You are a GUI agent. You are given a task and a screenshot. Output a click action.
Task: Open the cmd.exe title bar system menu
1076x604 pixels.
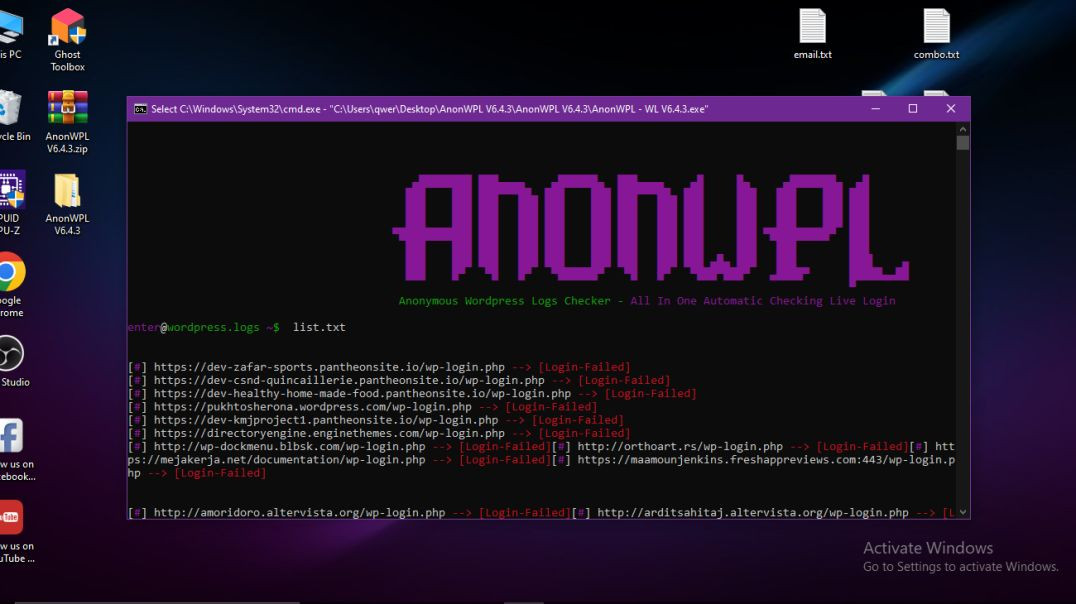[141, 108]
